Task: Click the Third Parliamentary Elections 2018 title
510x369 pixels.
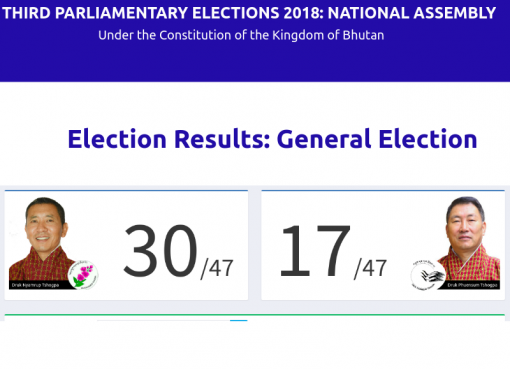Action: click(249, 13)
